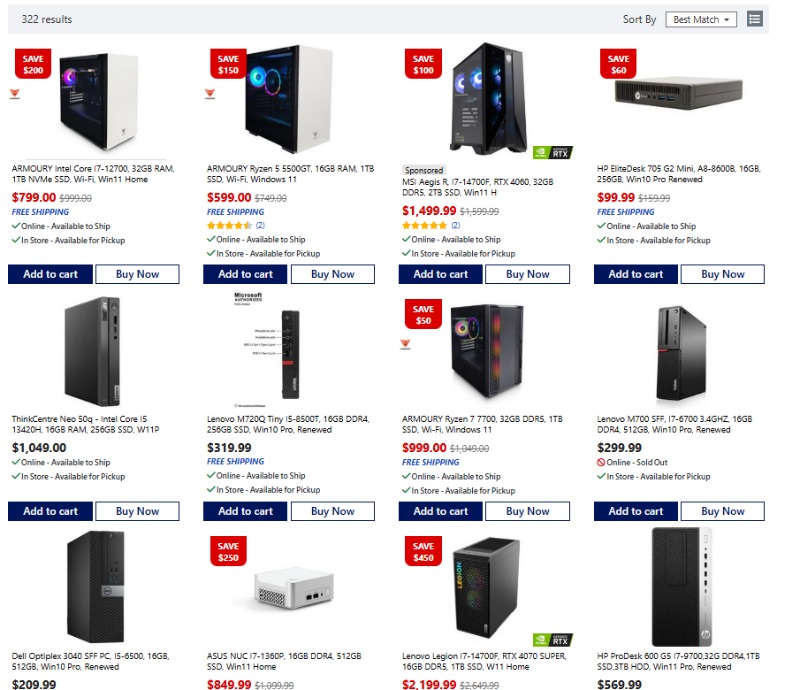Buy Now the HP EliteDesk 705 G2 Mini
This screenshot has height=690, width=800.
(722, 274)
